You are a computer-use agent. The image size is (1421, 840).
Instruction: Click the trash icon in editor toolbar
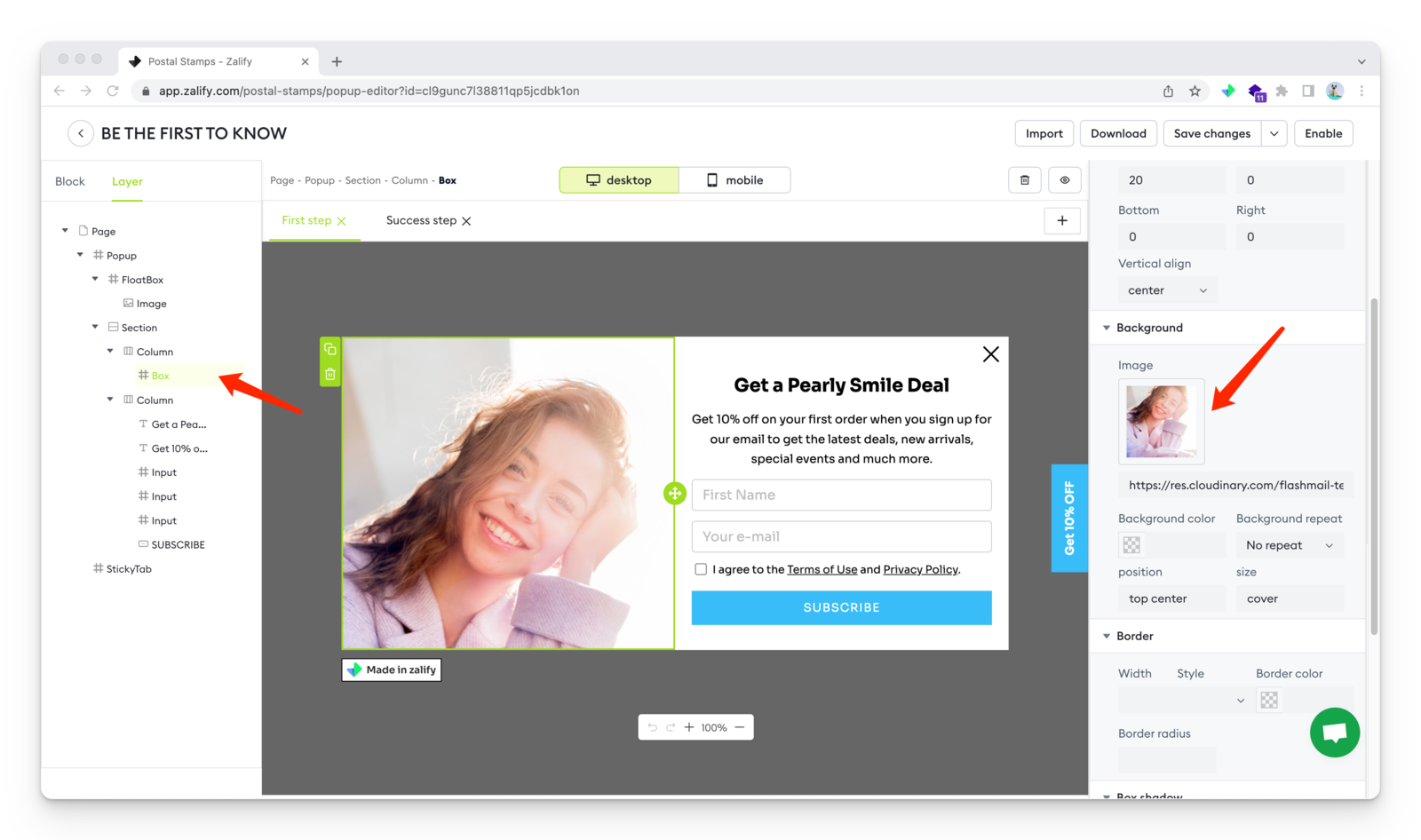(1024, 180)
